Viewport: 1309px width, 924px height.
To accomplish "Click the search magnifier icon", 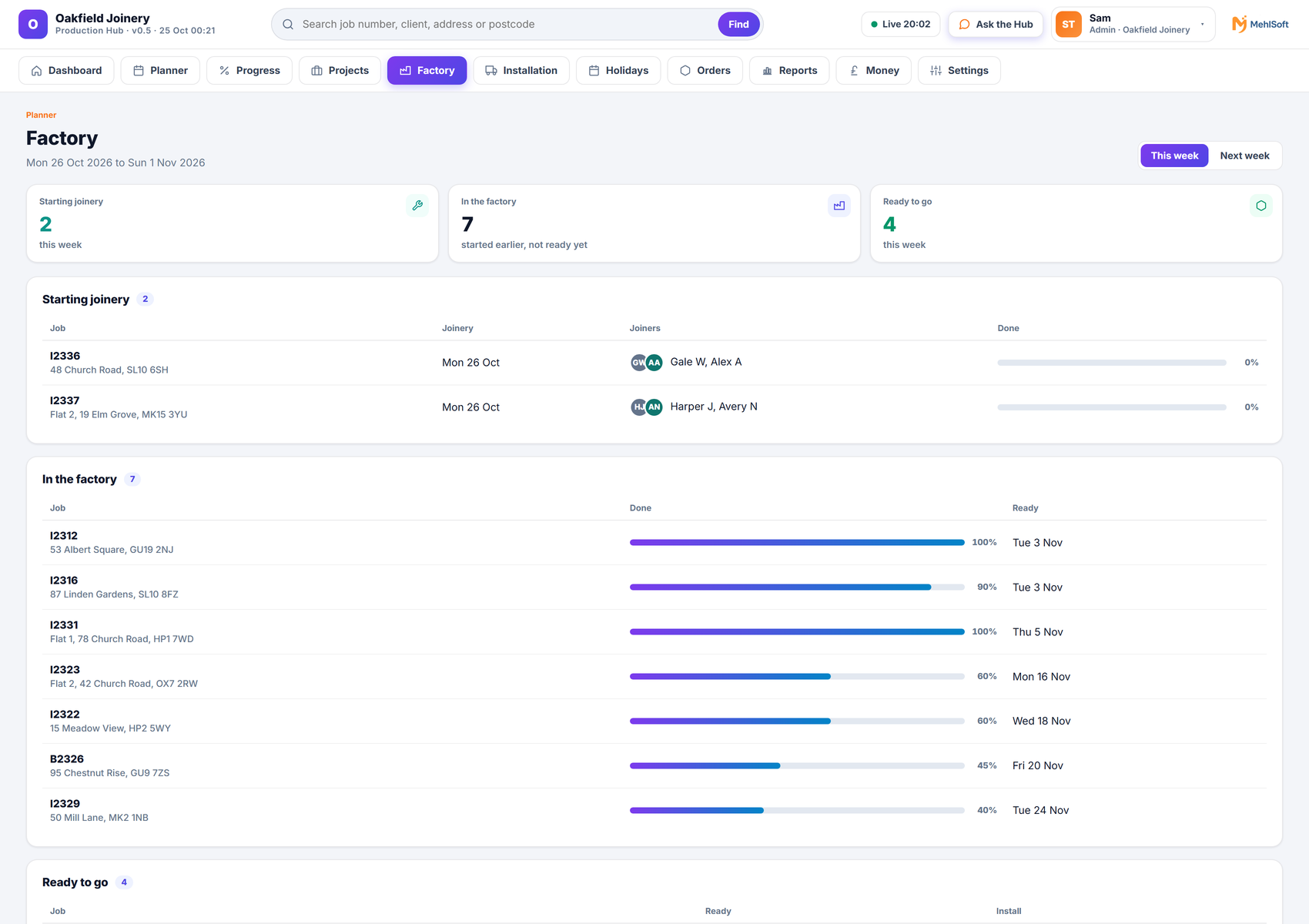I will [x=288, y=24].
